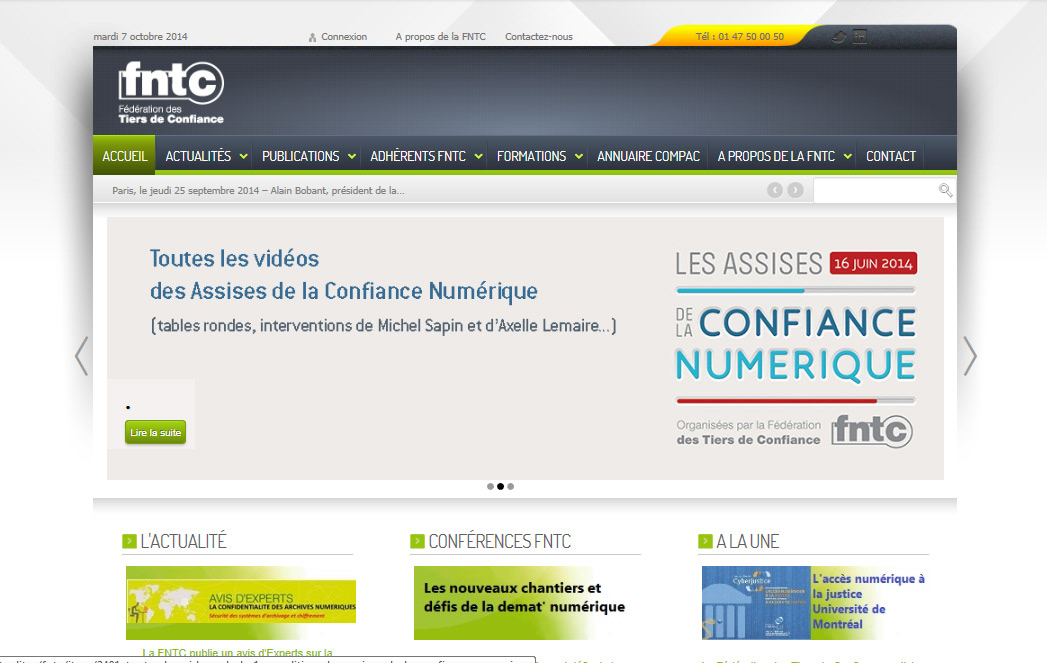Open the ACTUALITÉS menu item
Screen dimensions: 1047x663
click(198, 156)
